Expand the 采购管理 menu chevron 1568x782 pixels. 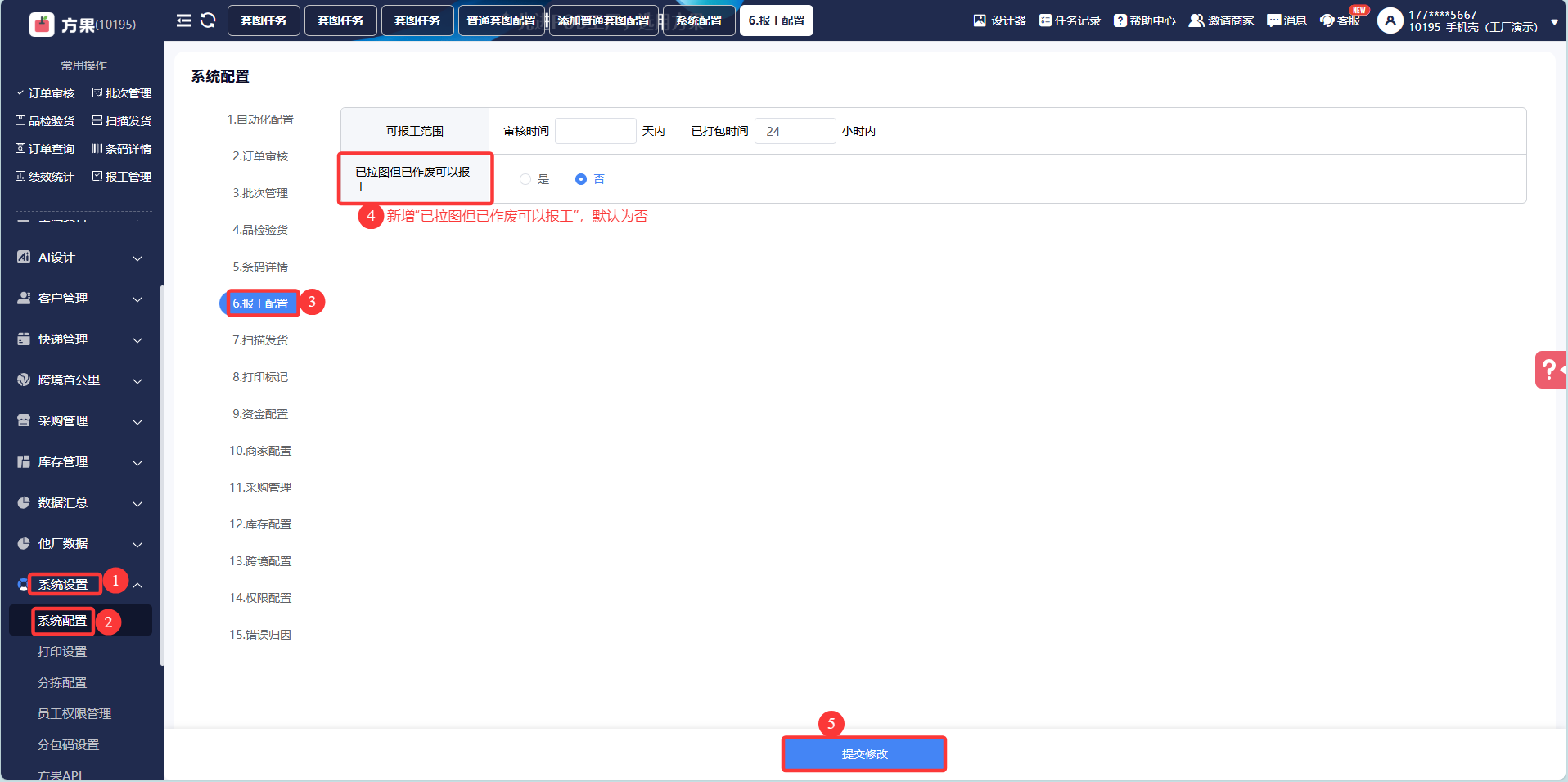[137, 422]
